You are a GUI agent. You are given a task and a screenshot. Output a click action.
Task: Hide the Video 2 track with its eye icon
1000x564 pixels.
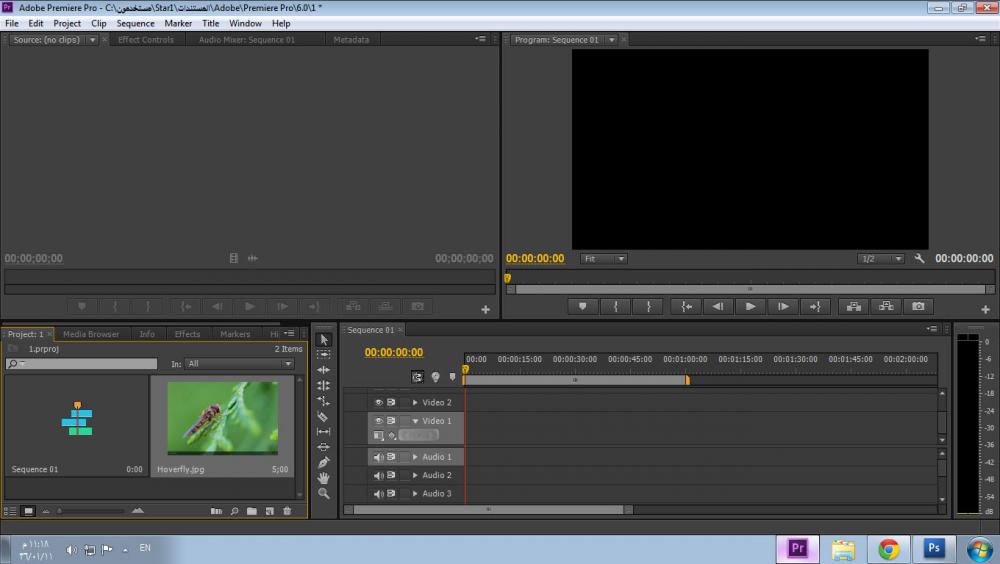pos(379,402)
